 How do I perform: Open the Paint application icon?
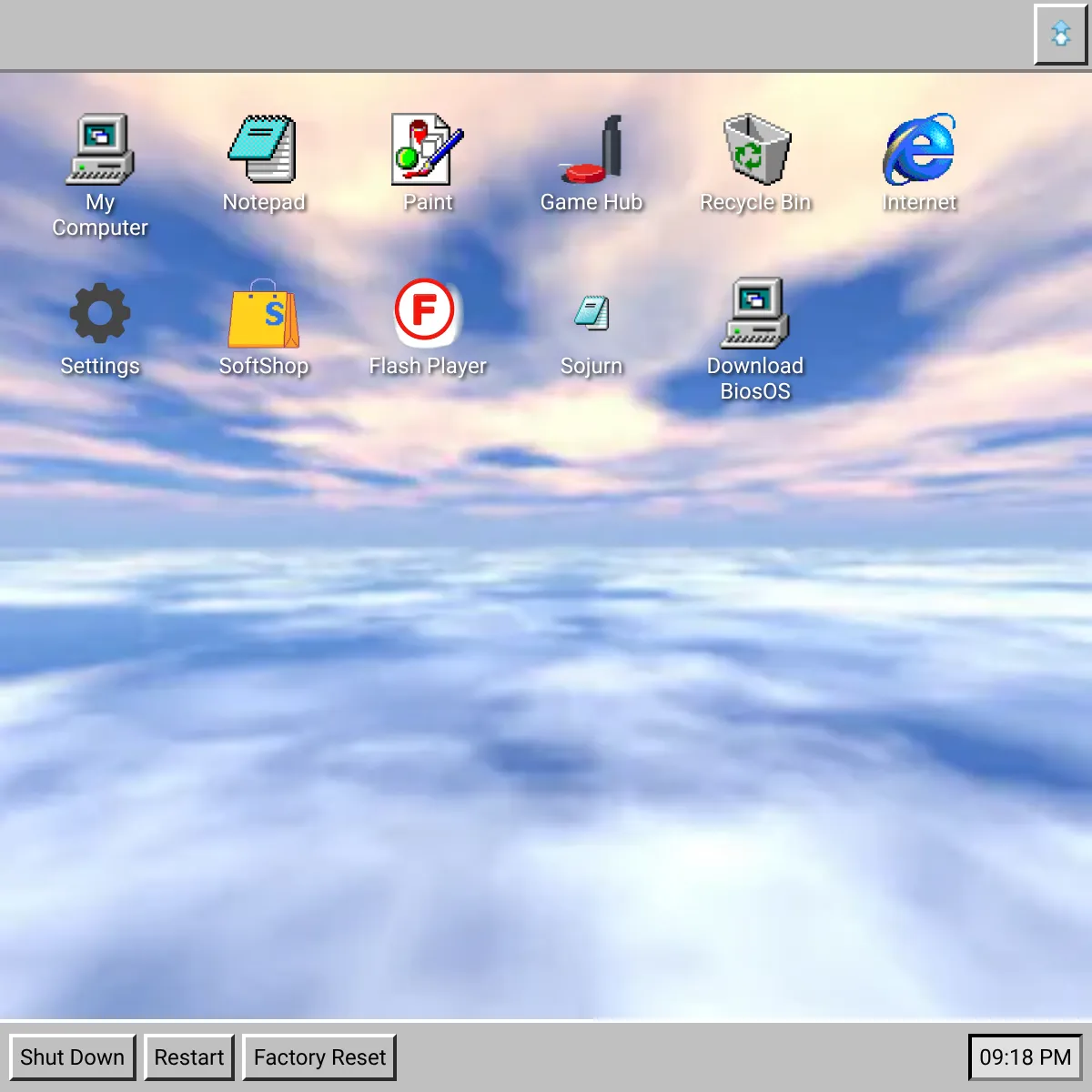(x=427, y=149)
